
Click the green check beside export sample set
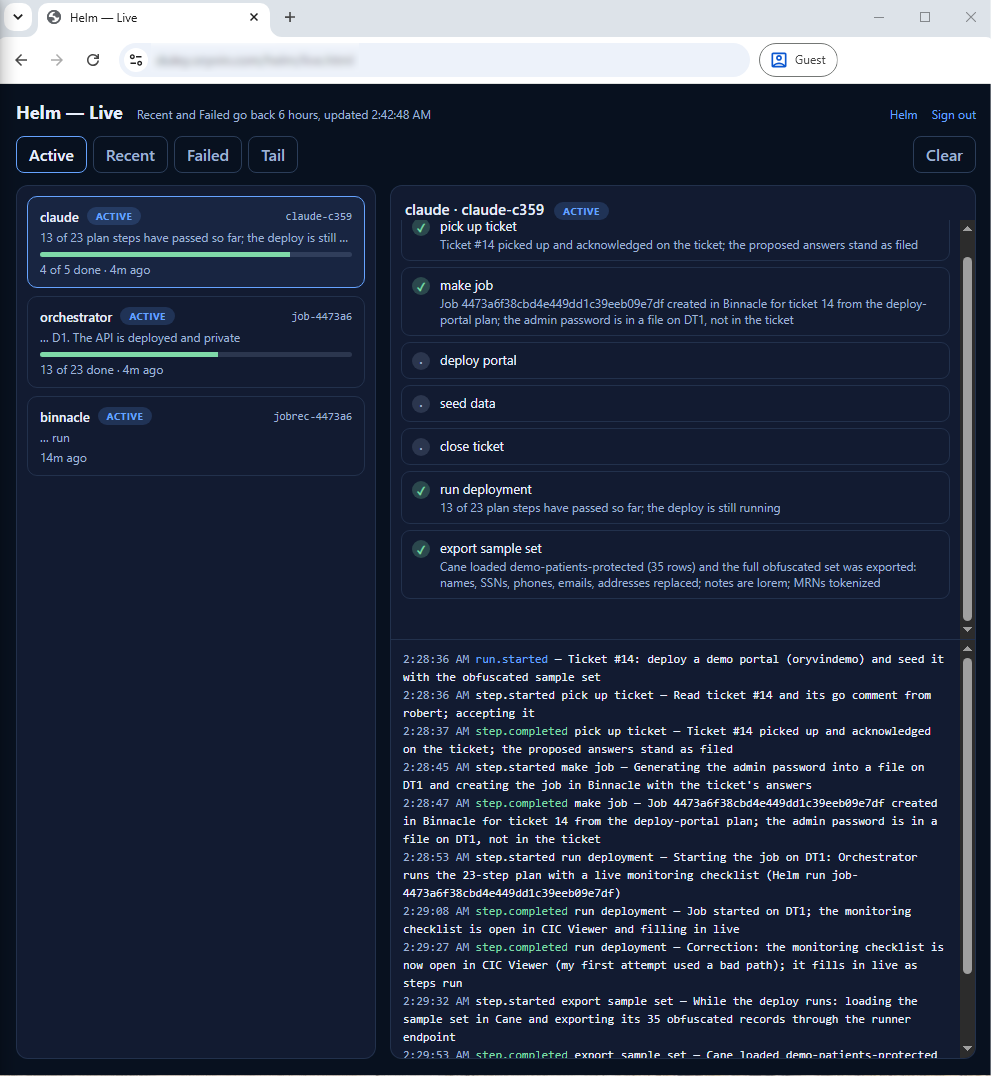click(421, 549)
